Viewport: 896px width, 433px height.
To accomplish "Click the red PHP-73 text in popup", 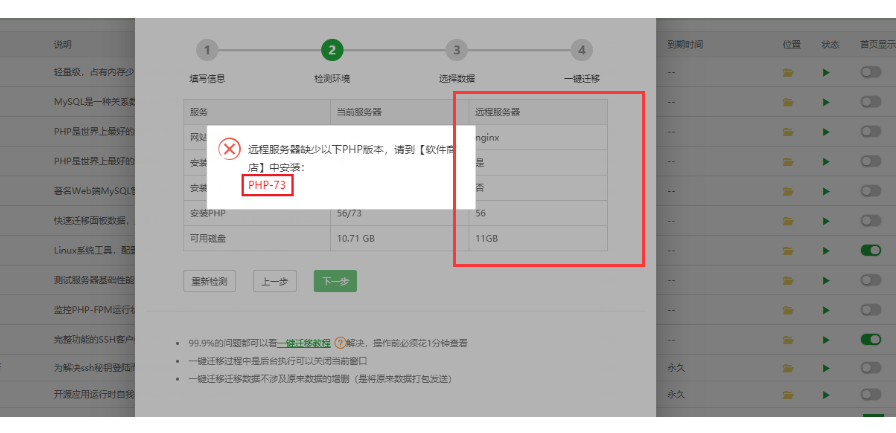I will click(x=267, y=185).
